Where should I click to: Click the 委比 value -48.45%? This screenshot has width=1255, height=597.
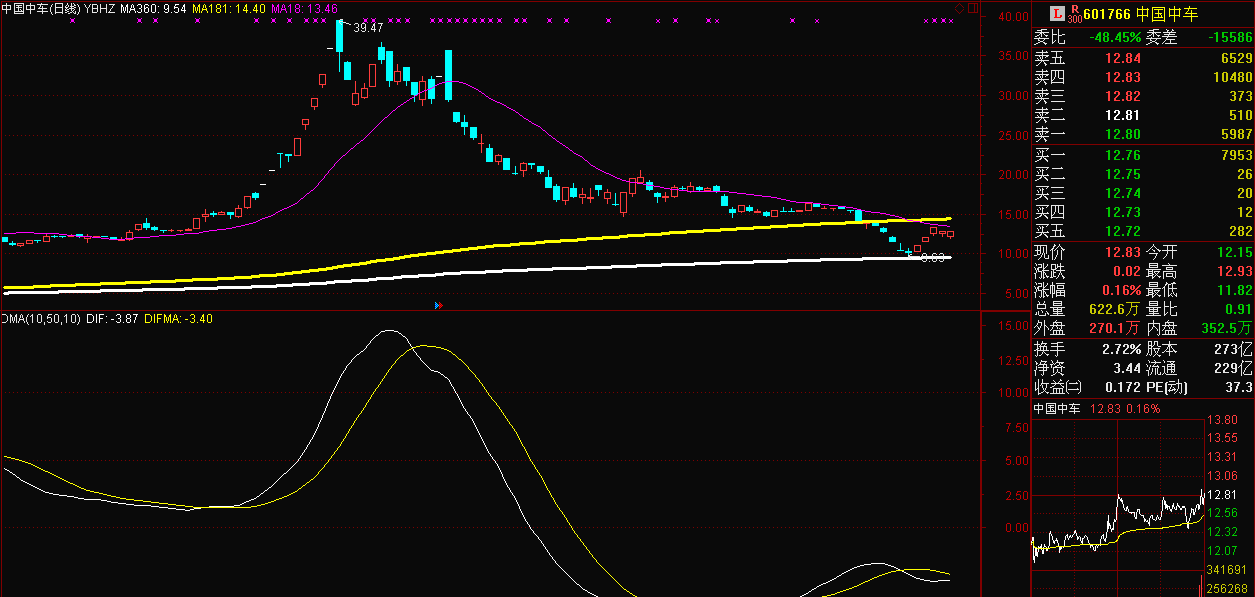pyautogui.click(x=1115, y=37)
